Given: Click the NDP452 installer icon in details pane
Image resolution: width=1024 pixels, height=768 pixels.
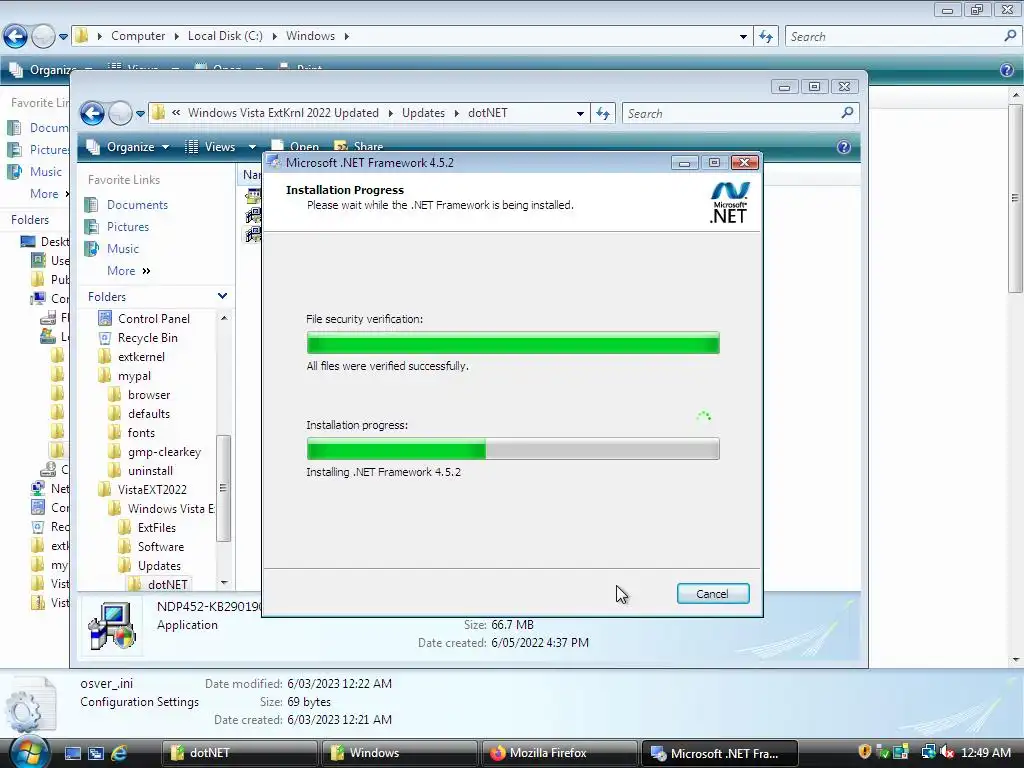Looking at the screenshot, I should tap(112, 625).
